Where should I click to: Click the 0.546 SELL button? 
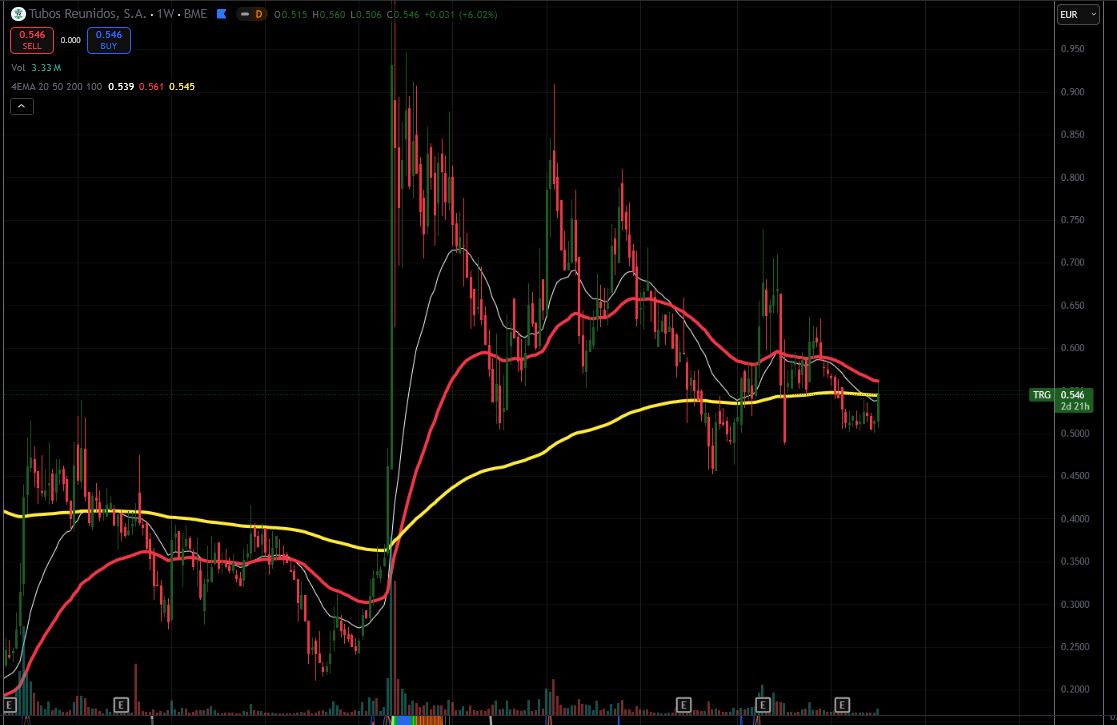(32, 40)
